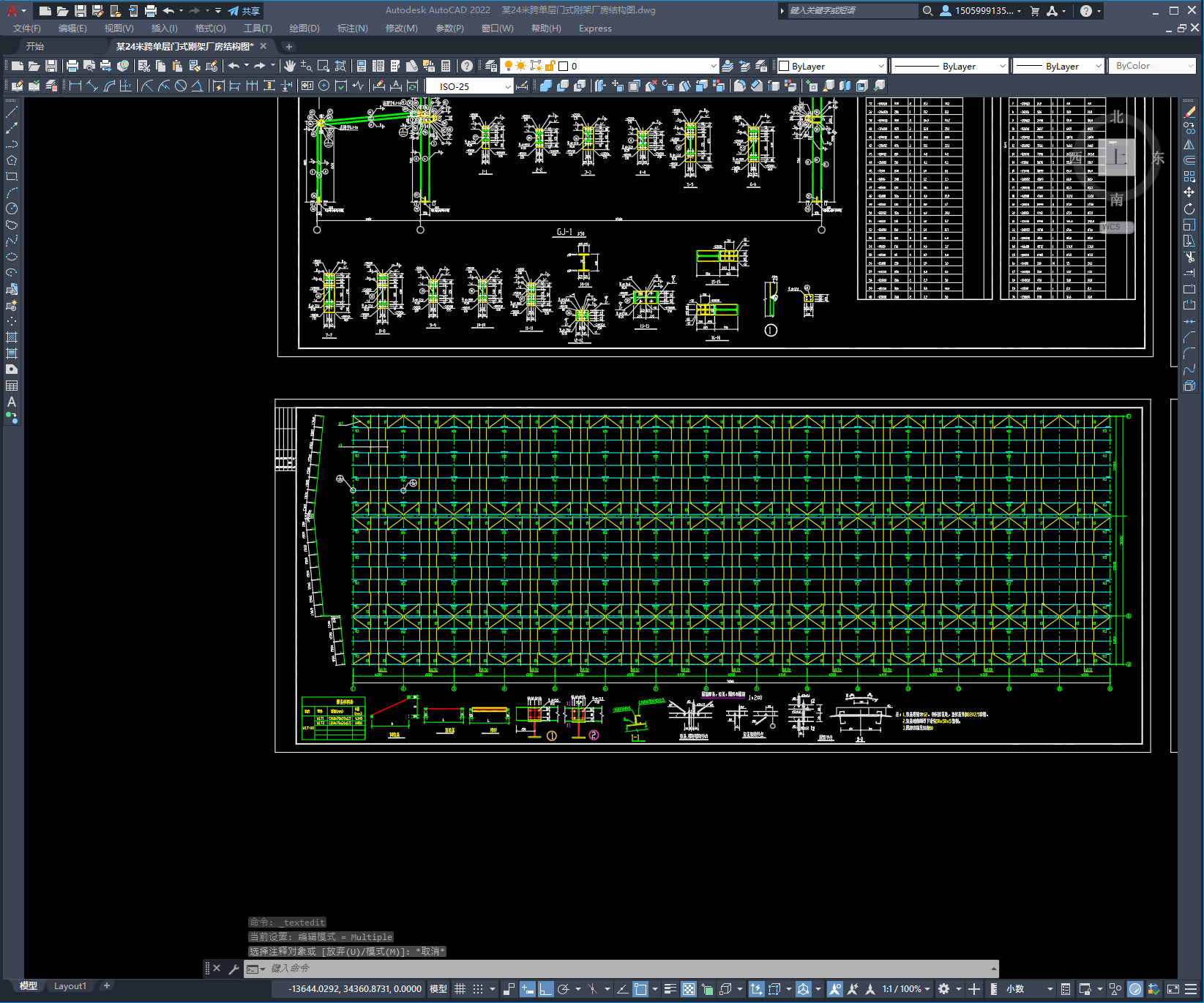
Task: Open the Layer Properties manager icon
Action: click(491, 66)
